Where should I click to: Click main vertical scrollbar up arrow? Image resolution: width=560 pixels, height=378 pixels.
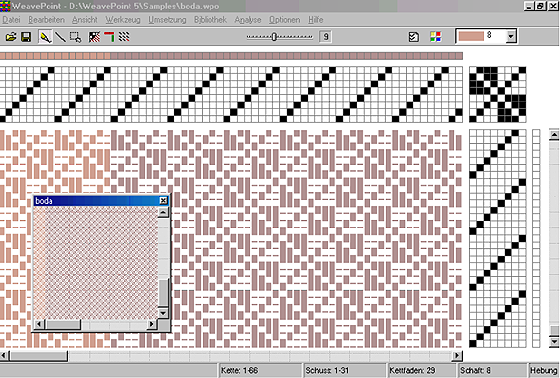pyautogui.click(x=554, y=135)
